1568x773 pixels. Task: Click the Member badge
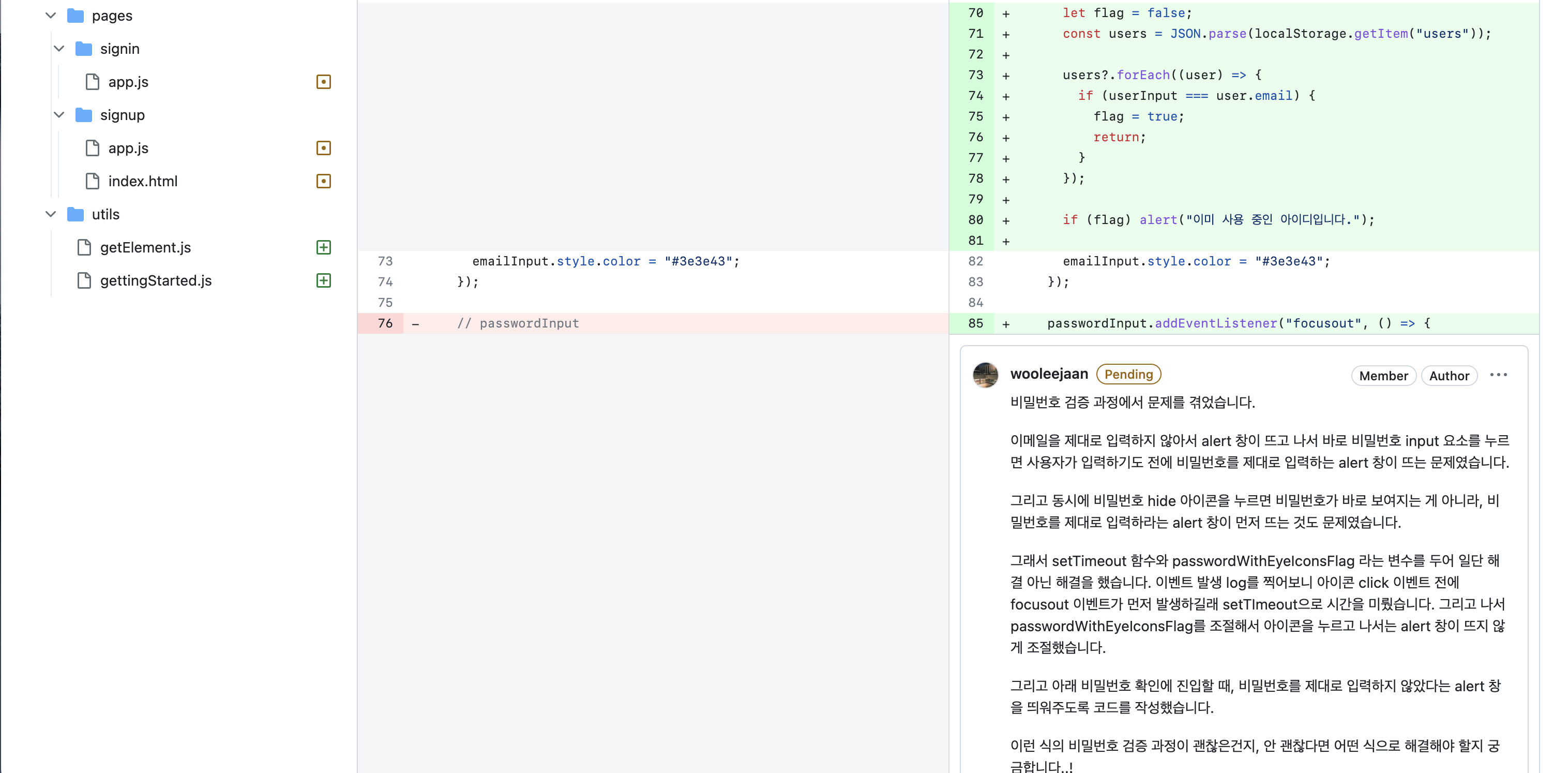tap(1383, 376)
